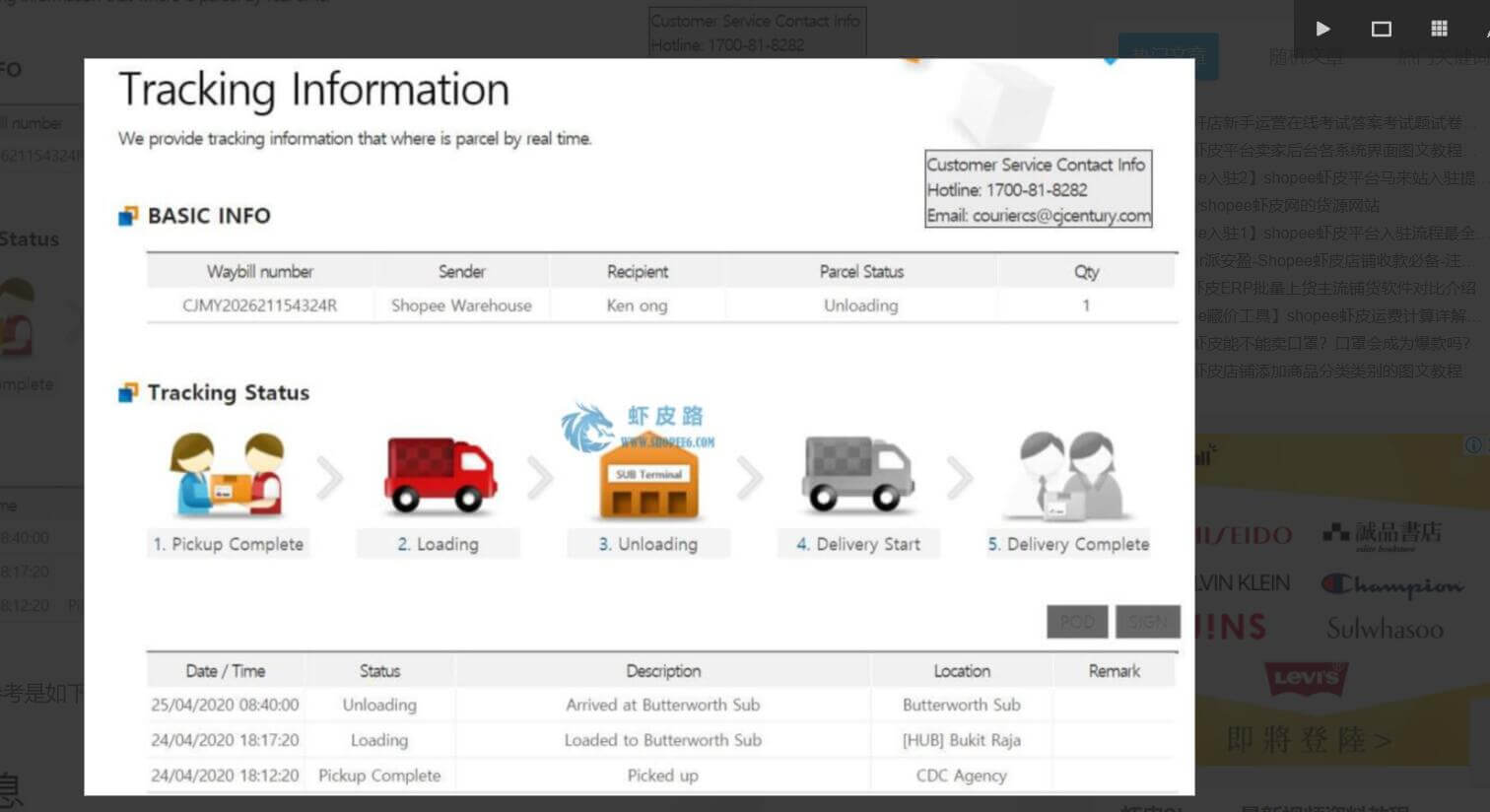Click the grey Delivery Start truck icon
Viewport: 1490px width, 812px height.
coord(857,474)
